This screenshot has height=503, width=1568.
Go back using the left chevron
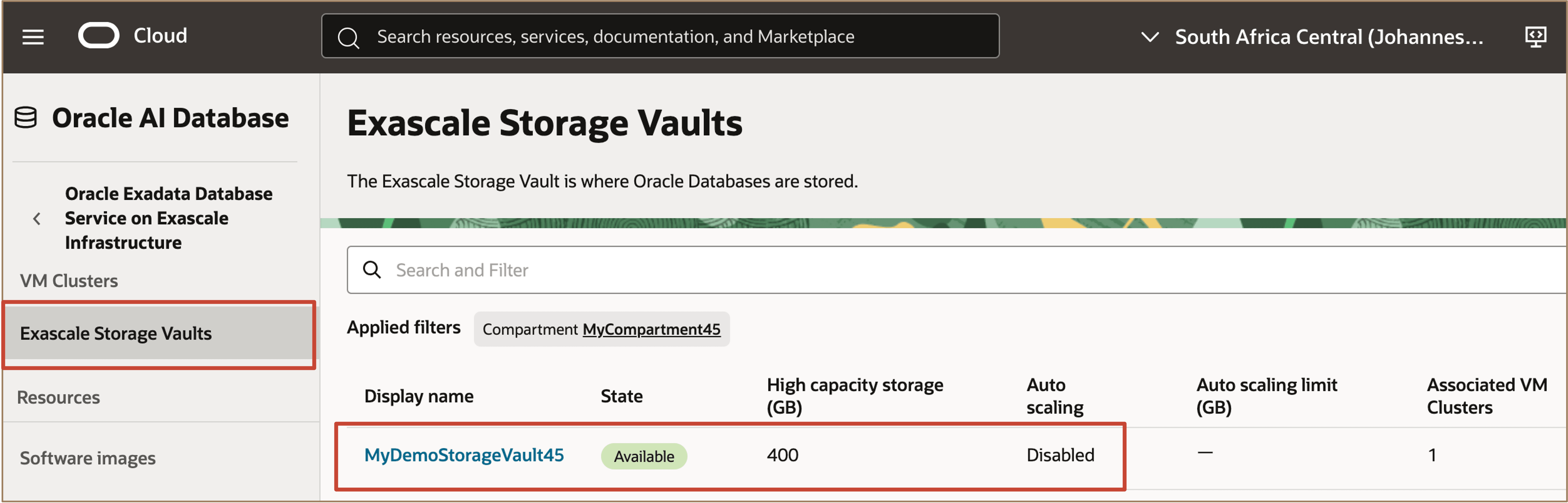pyautogui.click(x=37, y=219)
